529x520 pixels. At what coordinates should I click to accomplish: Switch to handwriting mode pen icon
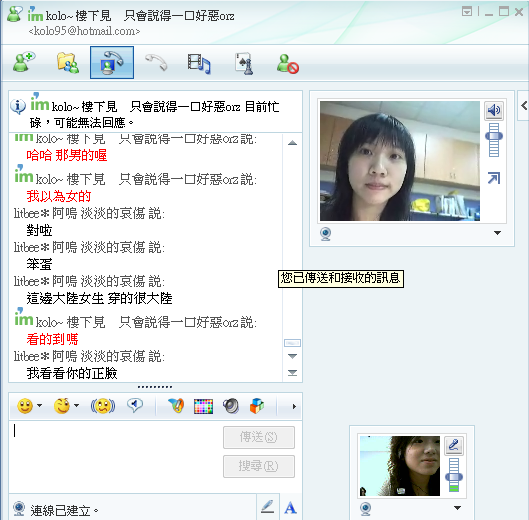pos(268,508)
